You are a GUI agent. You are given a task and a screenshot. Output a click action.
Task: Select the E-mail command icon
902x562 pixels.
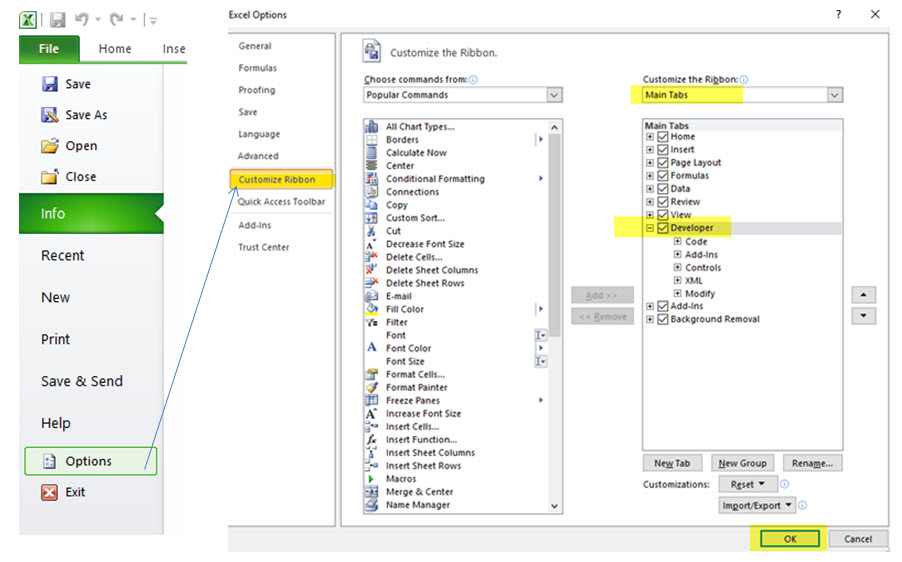click(x=372, y=296)
